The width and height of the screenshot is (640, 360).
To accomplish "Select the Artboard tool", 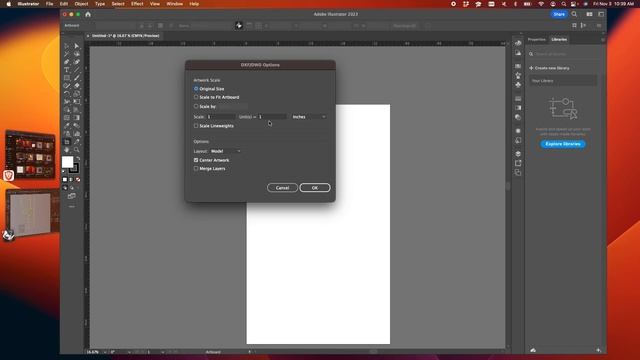I will tap(67, 142).
